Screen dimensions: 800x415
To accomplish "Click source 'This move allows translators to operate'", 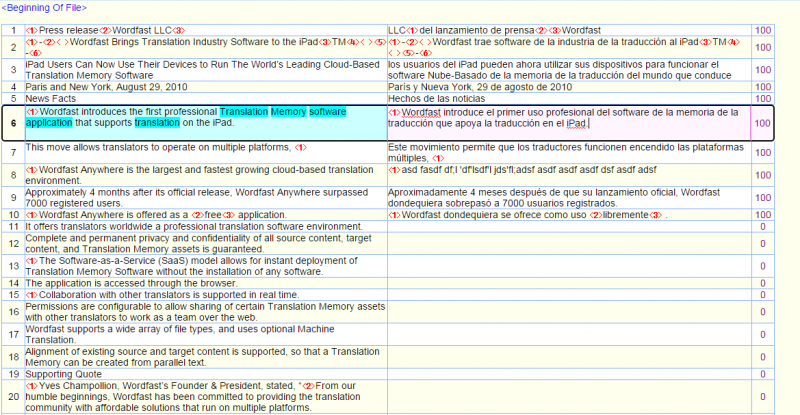I will [x=206, y=152].
